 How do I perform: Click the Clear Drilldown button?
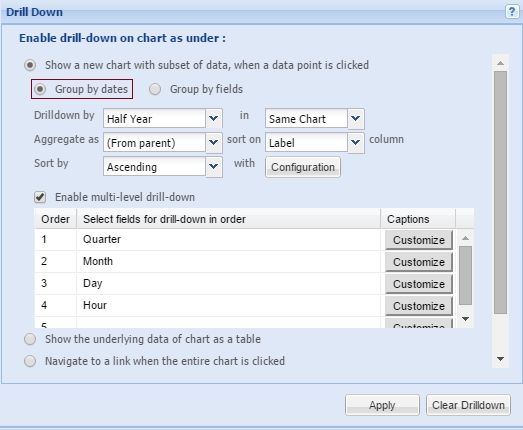(x=468, y=405)
